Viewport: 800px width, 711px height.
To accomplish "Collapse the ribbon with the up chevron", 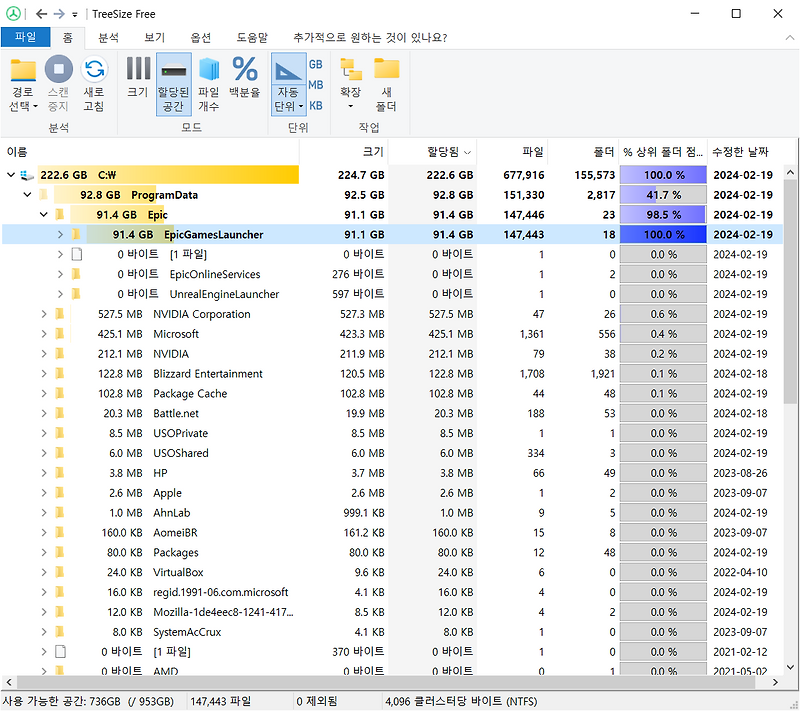I will pos(789,38).
